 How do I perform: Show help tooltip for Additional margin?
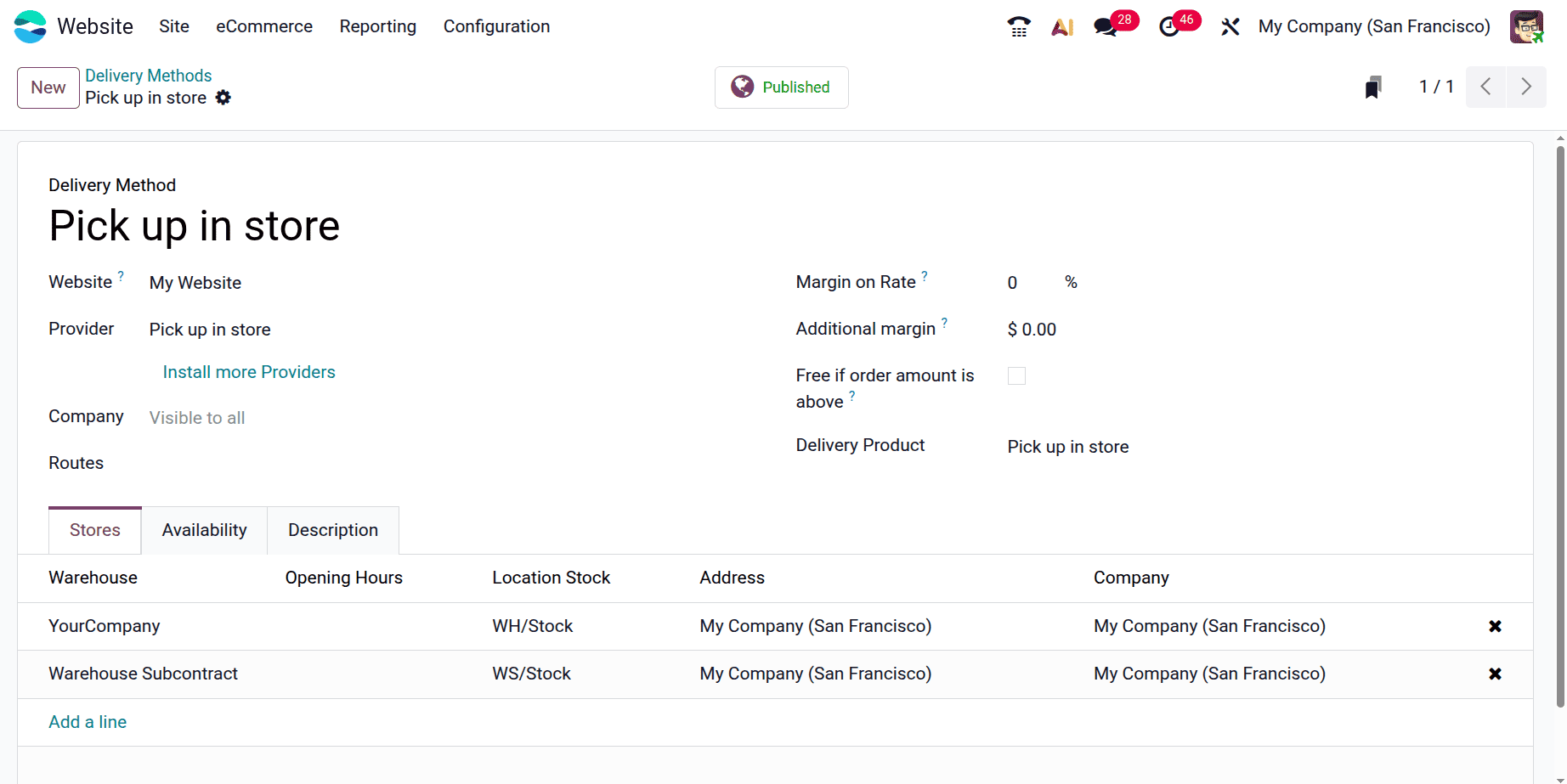coord(944,322)
